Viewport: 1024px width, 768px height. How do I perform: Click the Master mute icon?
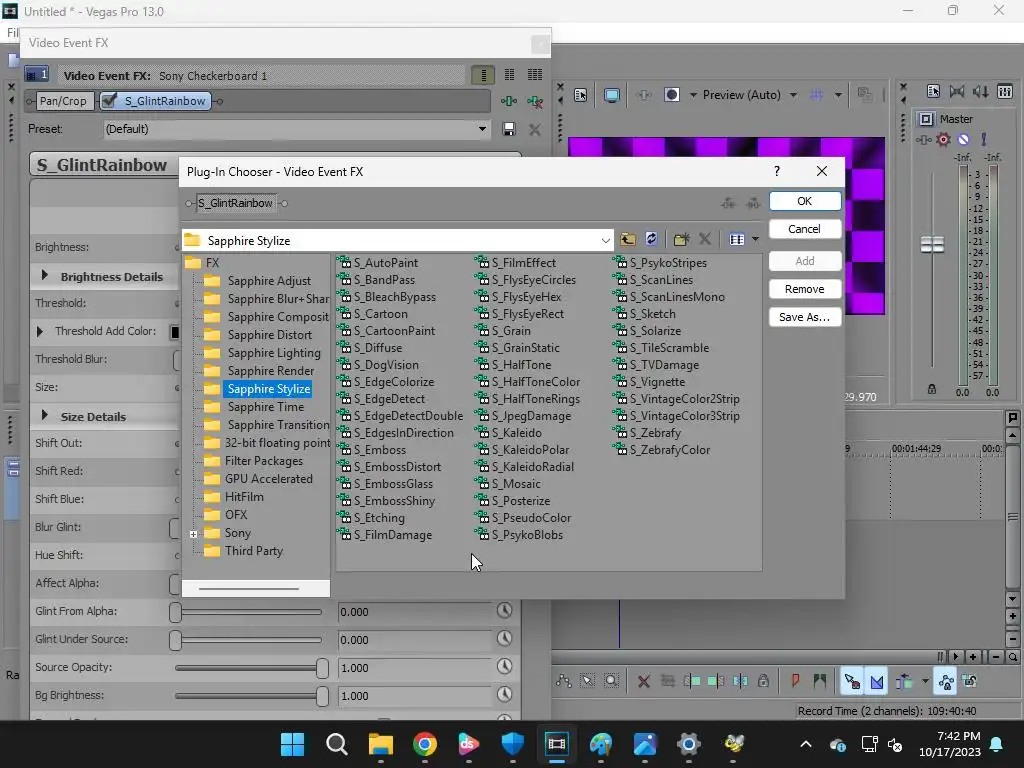(963, 139)
